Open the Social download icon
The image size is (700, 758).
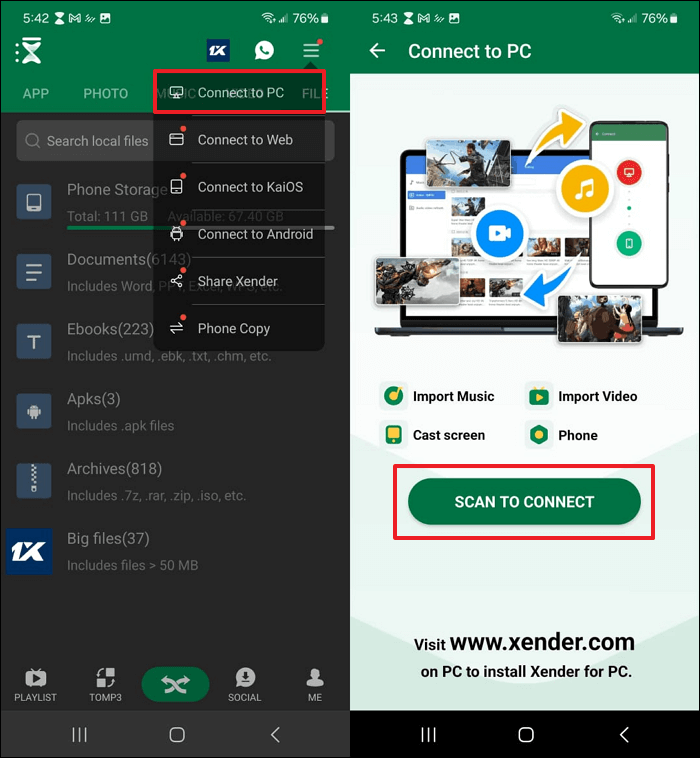point(244,684)
